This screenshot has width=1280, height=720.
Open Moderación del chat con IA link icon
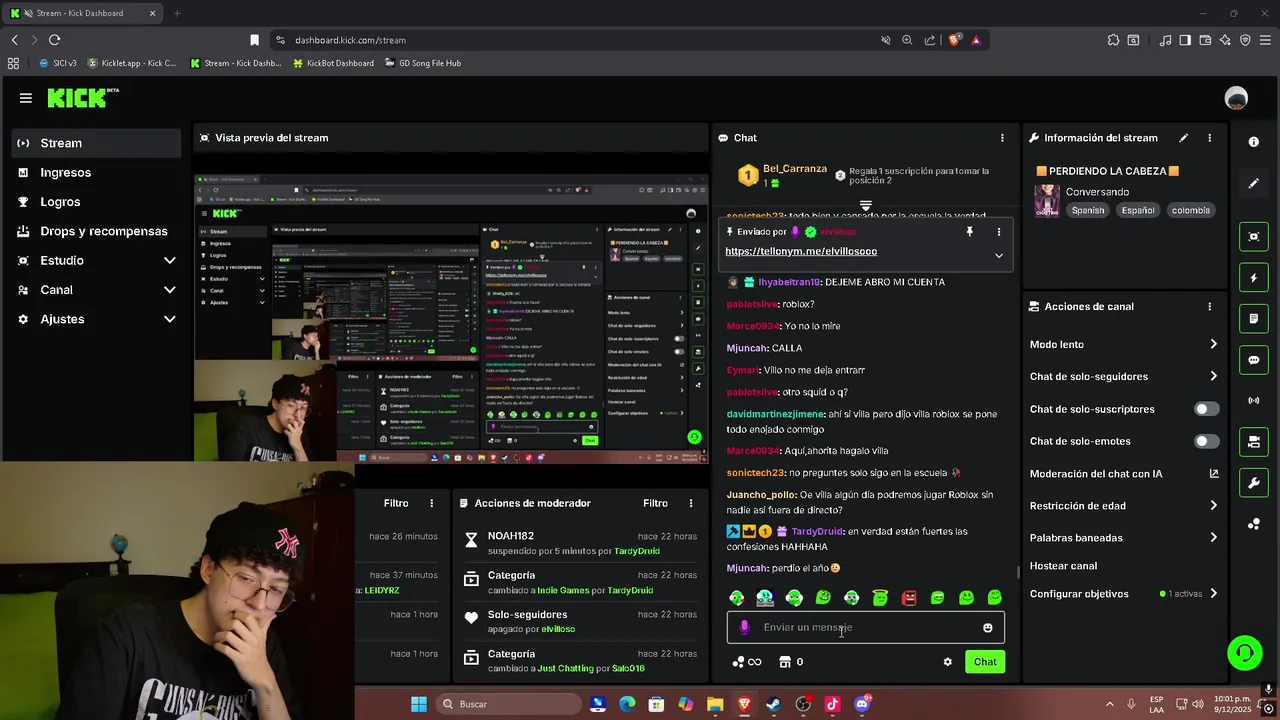tap(1214, 474)
